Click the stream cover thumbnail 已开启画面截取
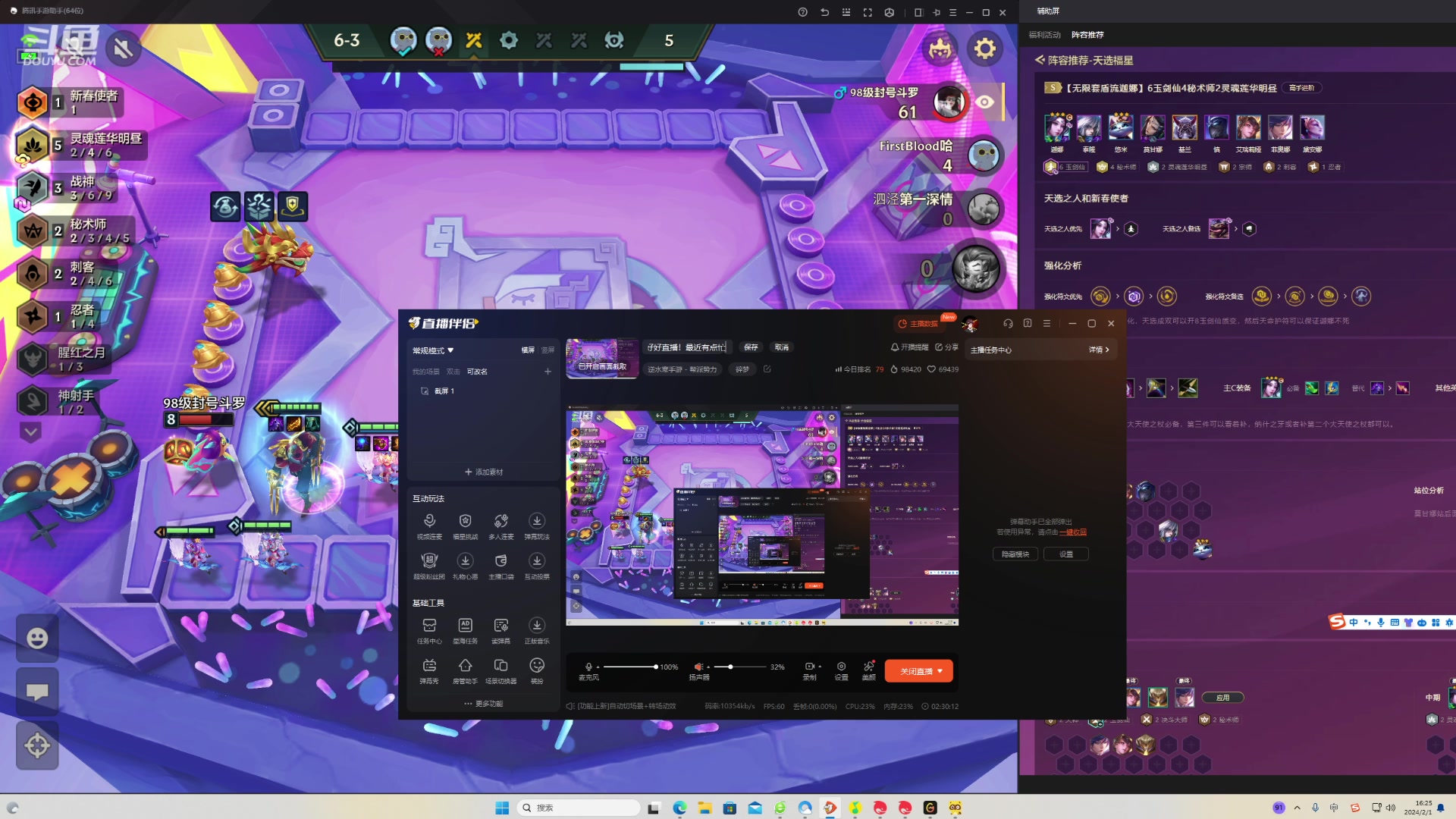Screen dimensions: 1456x819 point(602,359)
